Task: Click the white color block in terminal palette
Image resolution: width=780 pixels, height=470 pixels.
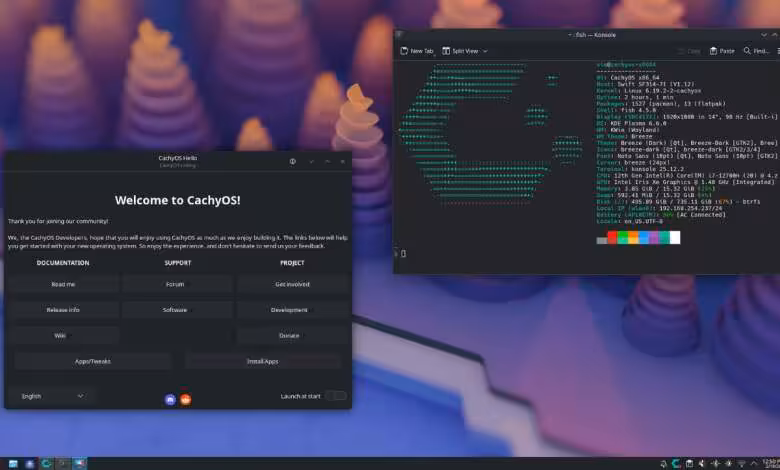Action: [675, 238]
